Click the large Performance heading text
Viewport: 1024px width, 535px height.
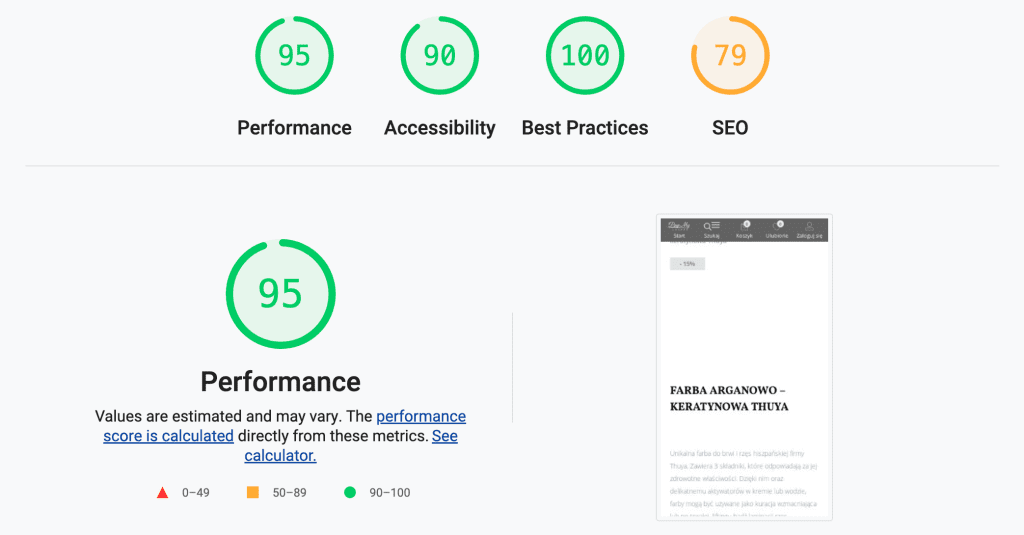click(281, 381)
